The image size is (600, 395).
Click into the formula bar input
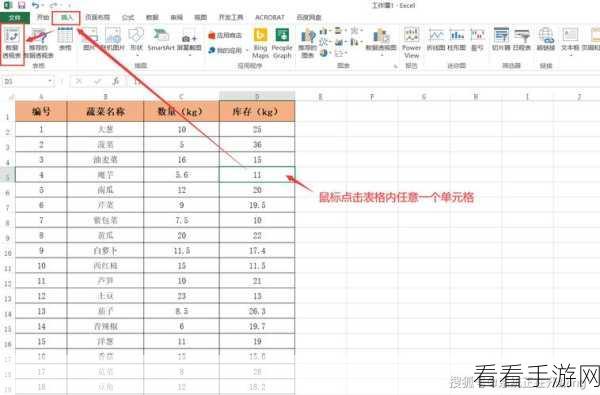[364, 81]
